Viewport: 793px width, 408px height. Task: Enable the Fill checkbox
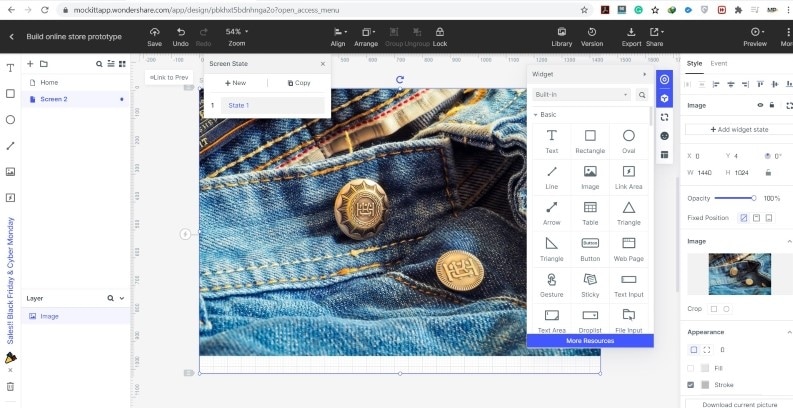click(691, 368)
